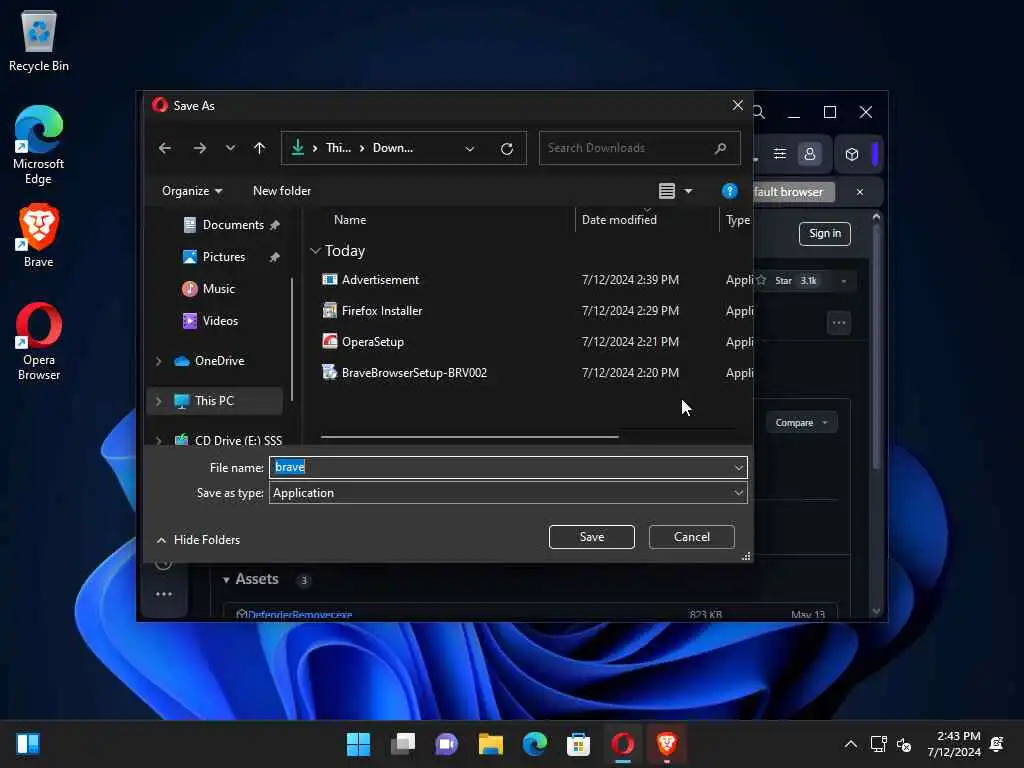Screen dimensions: 1024x768
Task: Select This PC in navigation pane
Action: click(214, 401)
